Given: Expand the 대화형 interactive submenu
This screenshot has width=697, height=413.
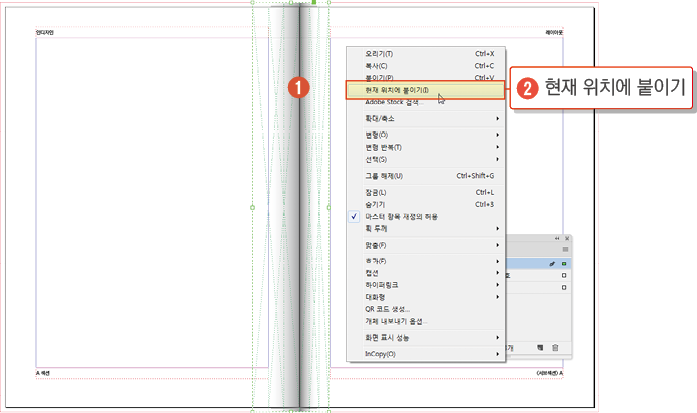Looking at the screenshot, I should [426, 297].
